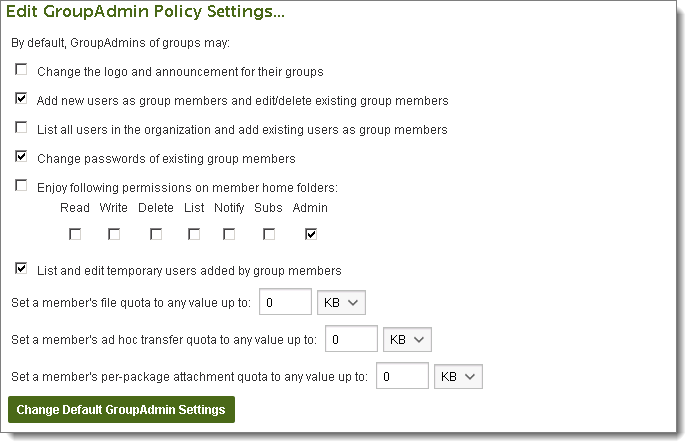Open per-package attachment quota unit dropdown
This screenshot has height=448, width=692.
tap(459, 376)
